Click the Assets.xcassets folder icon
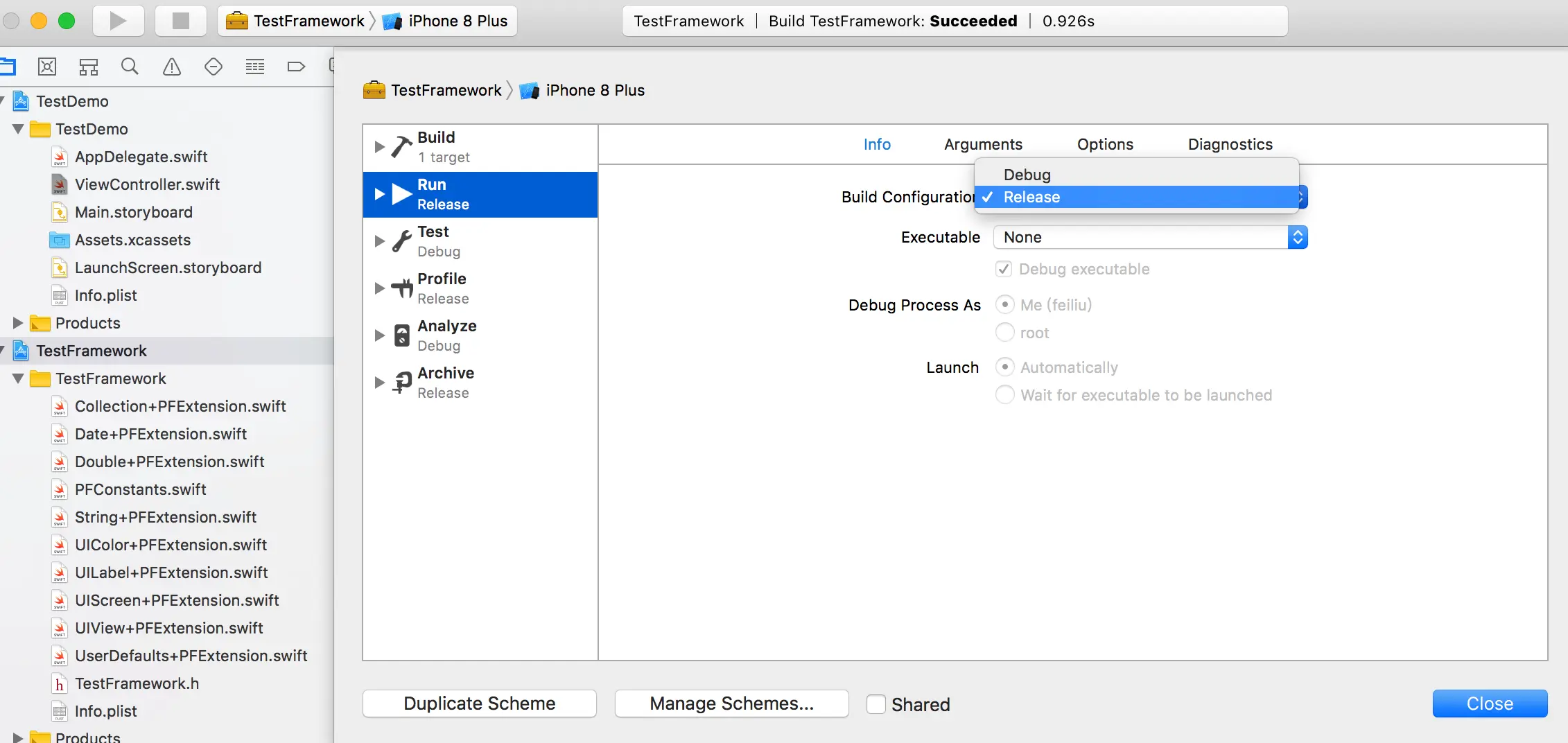This screenshot has width=1568, height=743. click(60, 240)
